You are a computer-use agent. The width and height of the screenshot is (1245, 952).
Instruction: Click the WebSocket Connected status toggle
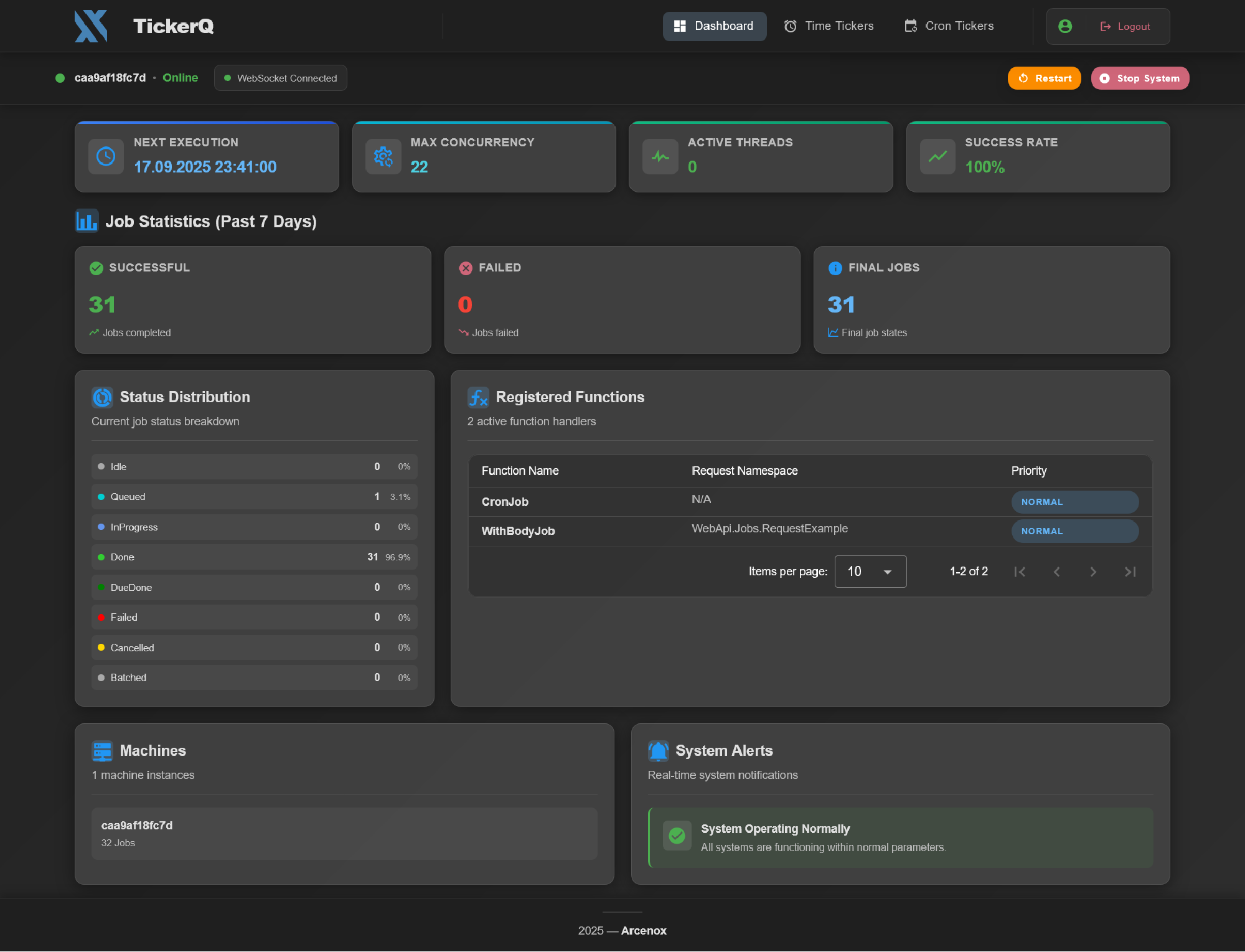280,78
